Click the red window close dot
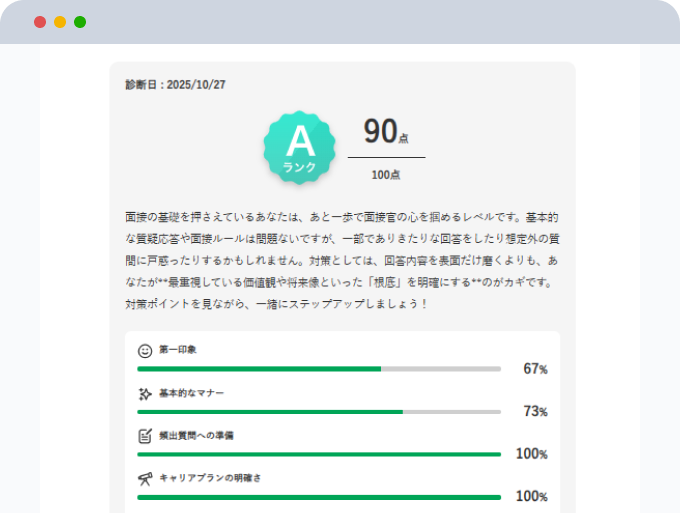This screenshot has height=513, width=680. point(40,22)
